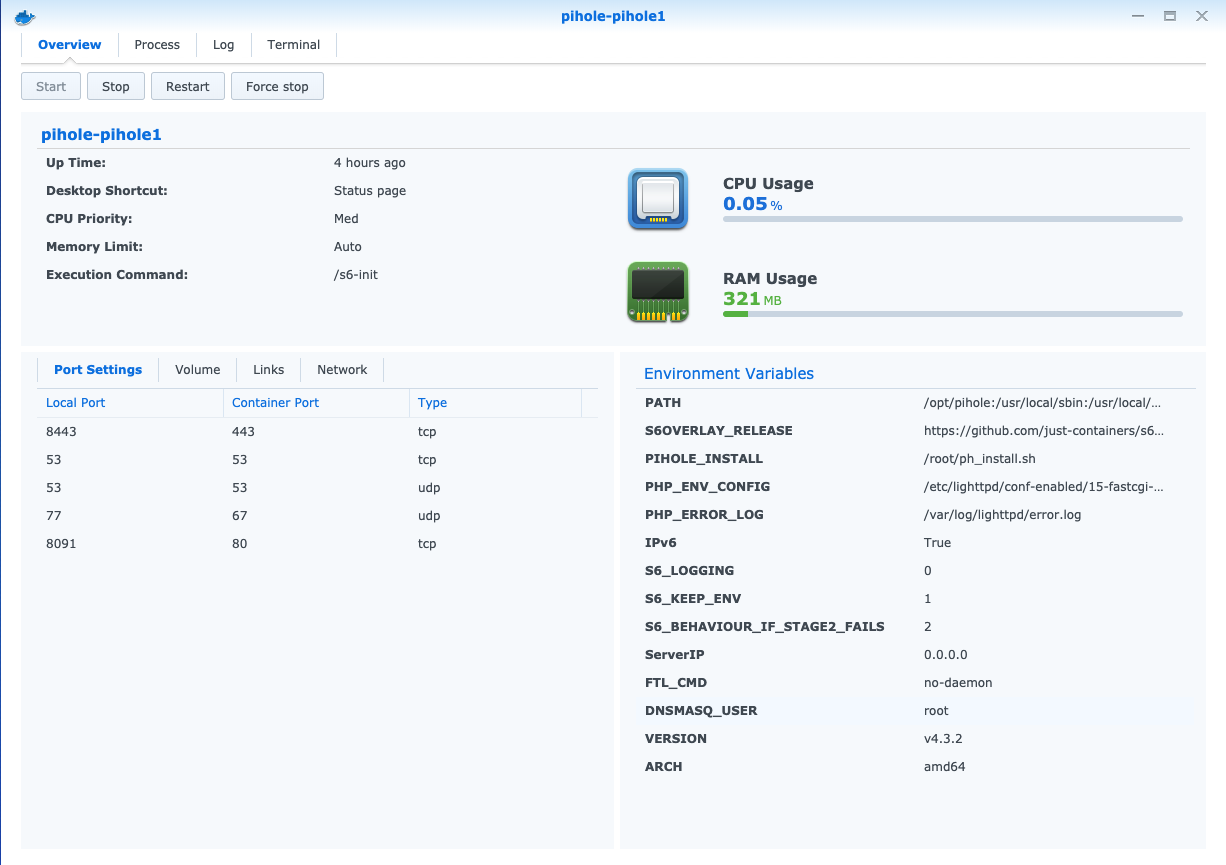Maximize the pihole-pihole1 window
The height and width of the screenshot is (865, 1226).
click(x=1169, y=16)
